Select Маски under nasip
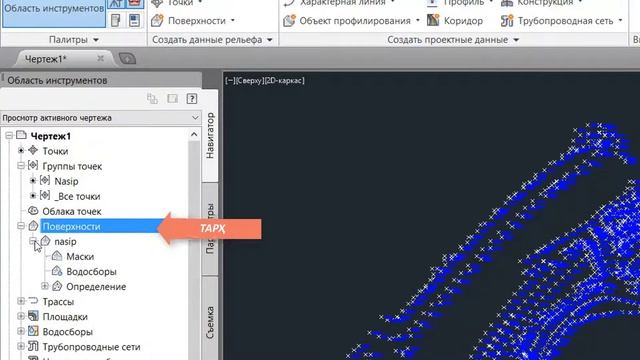 pyautogui.click(x=80, y=257)
